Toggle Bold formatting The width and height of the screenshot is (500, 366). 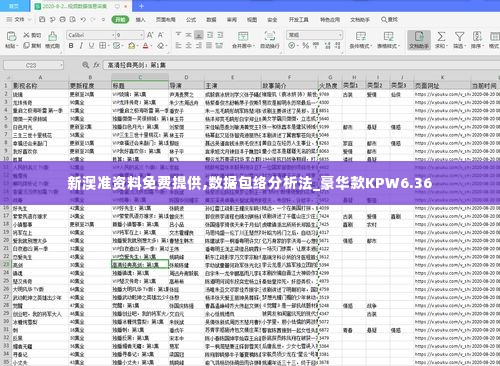[71, 46]
